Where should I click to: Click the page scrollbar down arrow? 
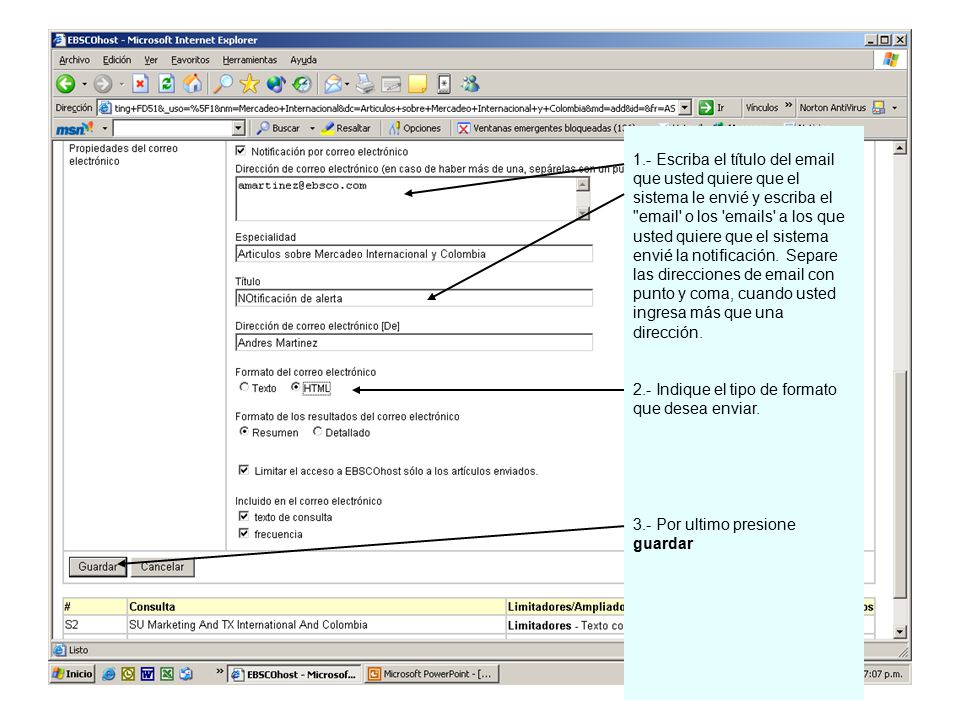click(899, 632)
